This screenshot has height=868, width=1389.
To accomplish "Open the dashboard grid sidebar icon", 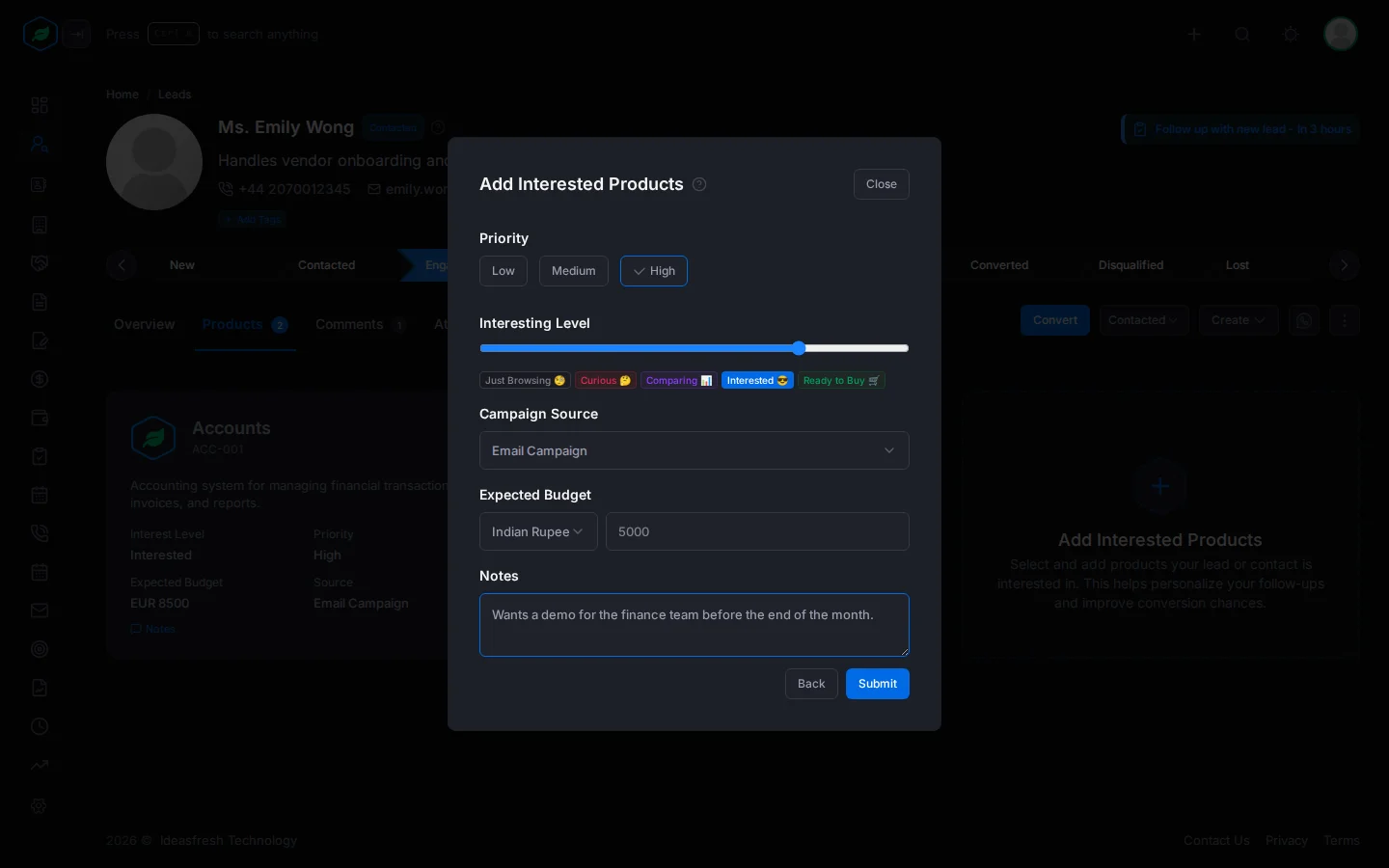I will 40,105.
